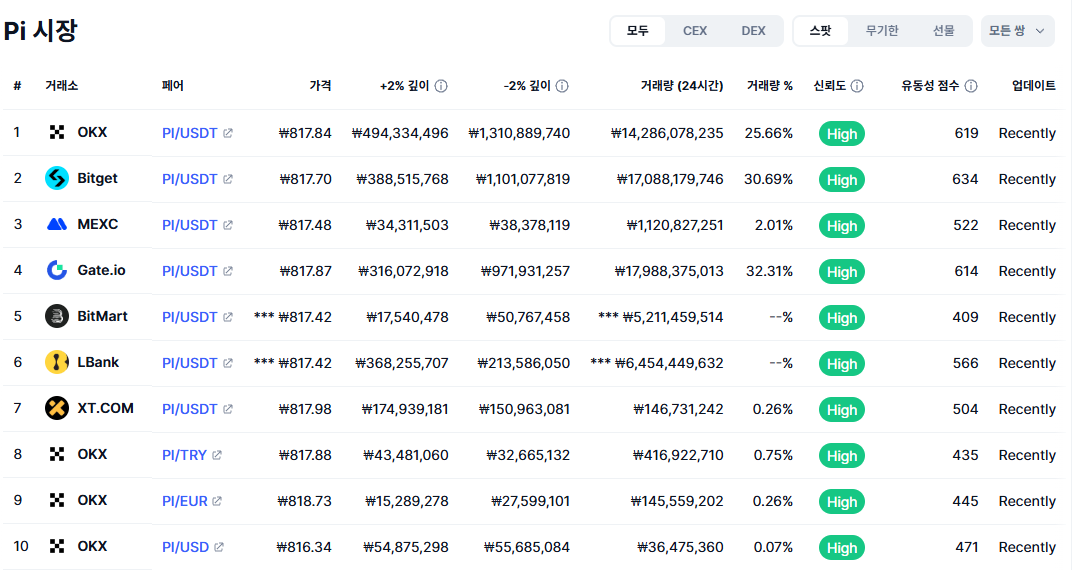
Task: Sort by 가격 column header
Action: point(320,86)
